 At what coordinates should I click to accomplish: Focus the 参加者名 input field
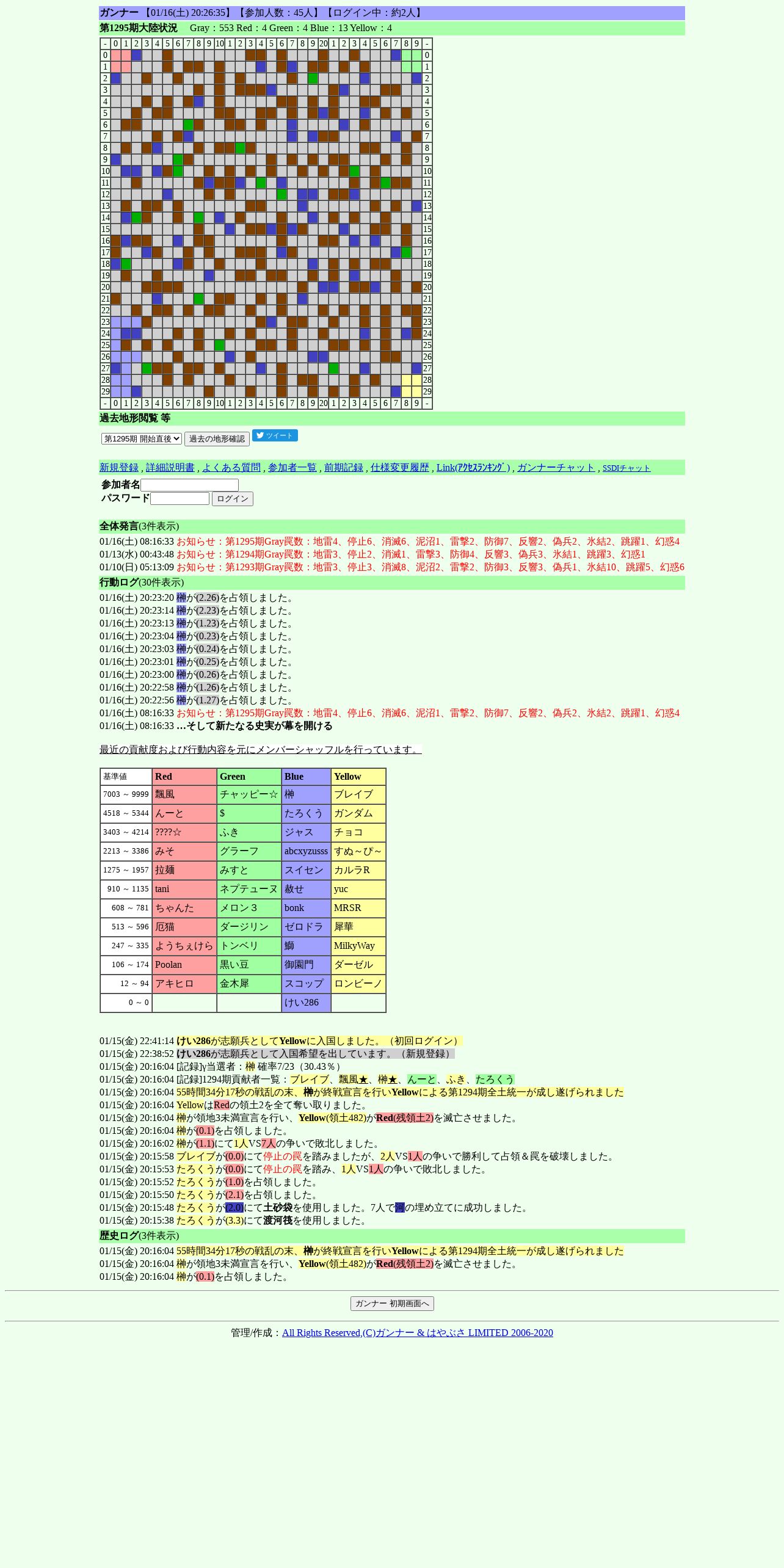(189, 485)
